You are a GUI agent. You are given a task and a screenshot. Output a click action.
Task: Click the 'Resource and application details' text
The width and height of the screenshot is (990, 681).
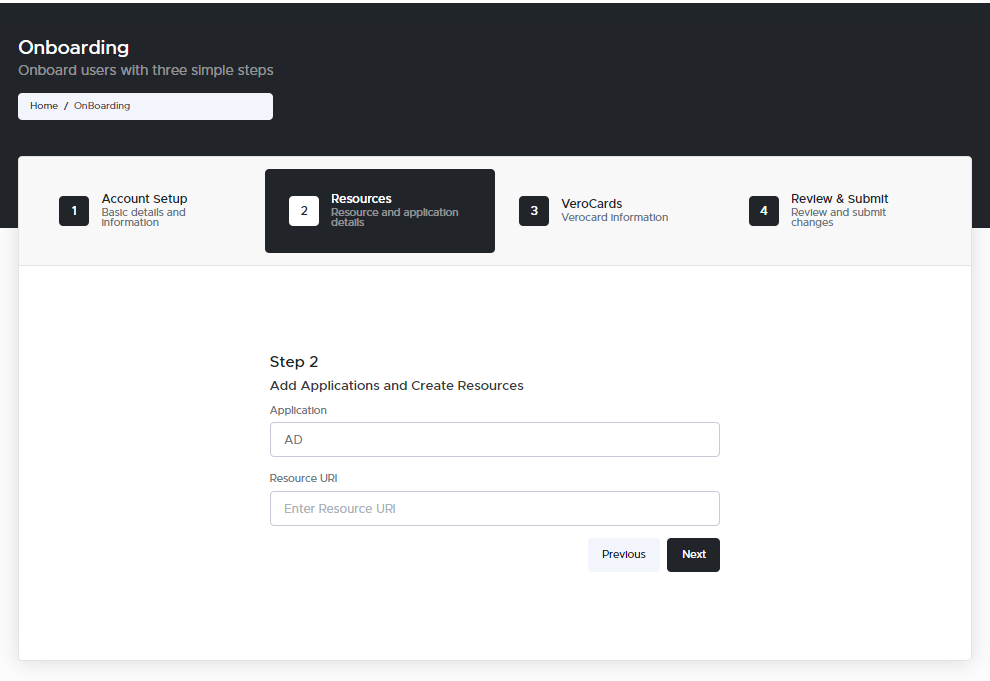coord(394,217)
